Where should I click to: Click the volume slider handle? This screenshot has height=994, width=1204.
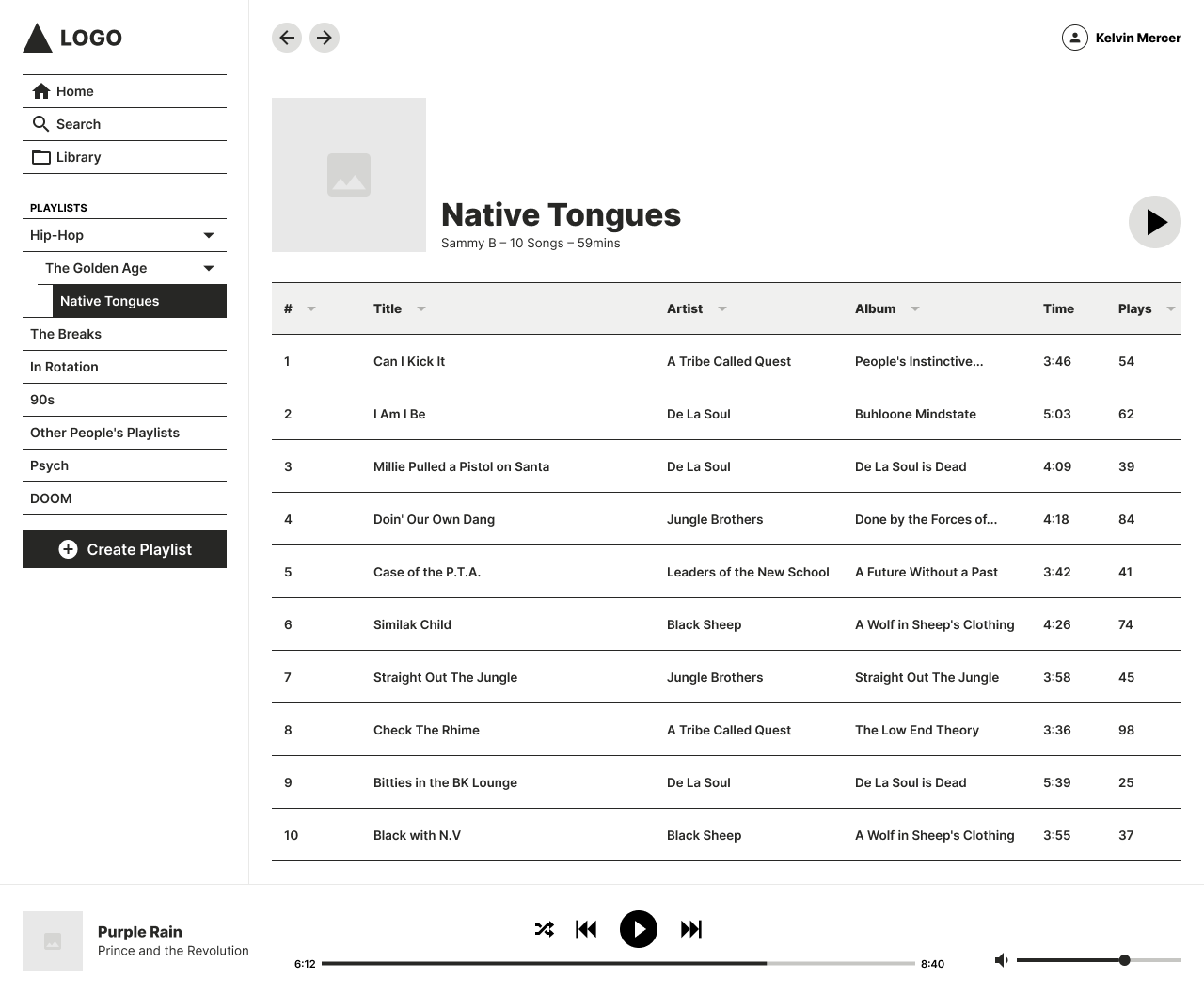pyautogui.click(x=1124, y=960)
